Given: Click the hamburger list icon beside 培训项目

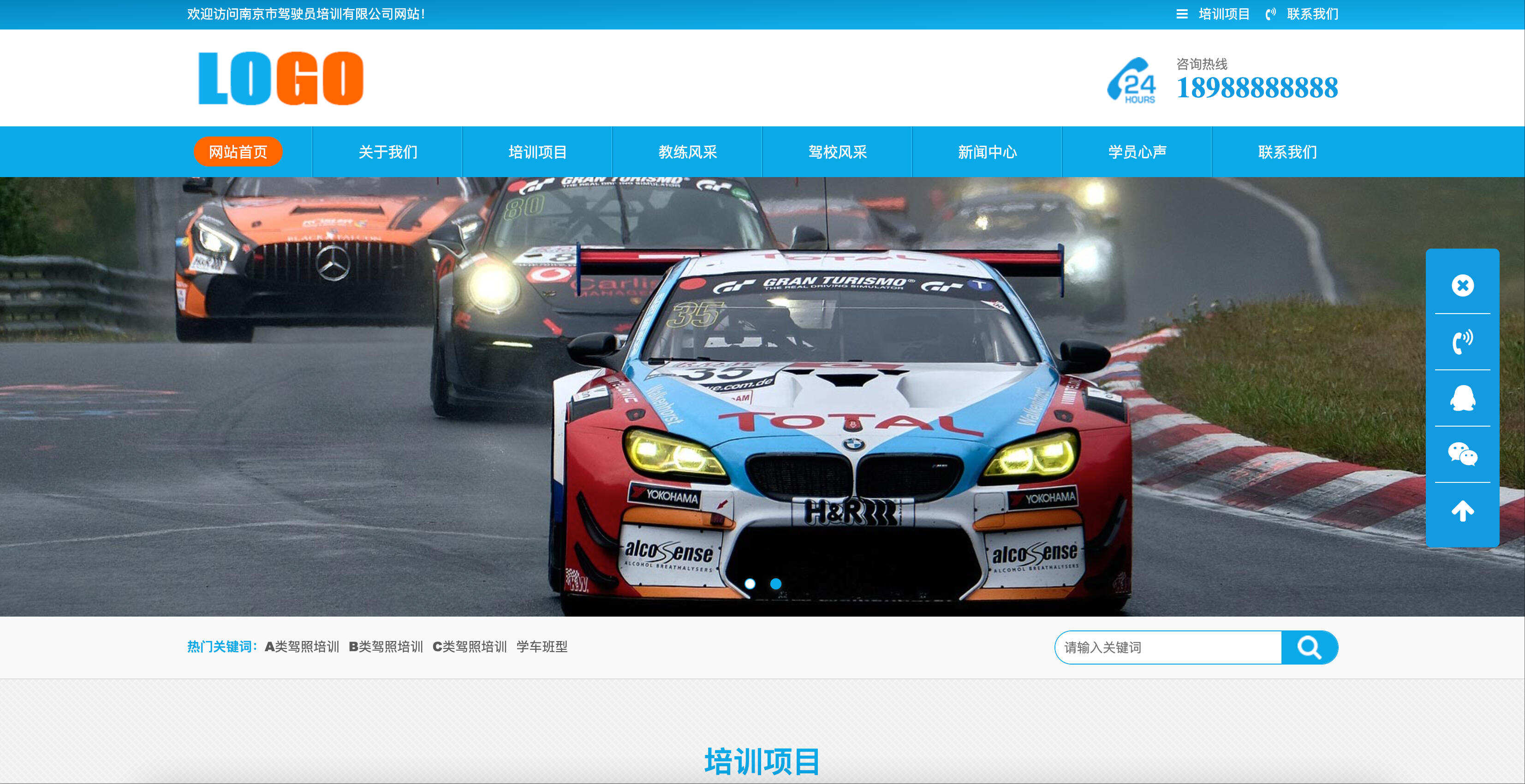Looking at the screenshot, I should point(1182,14).
